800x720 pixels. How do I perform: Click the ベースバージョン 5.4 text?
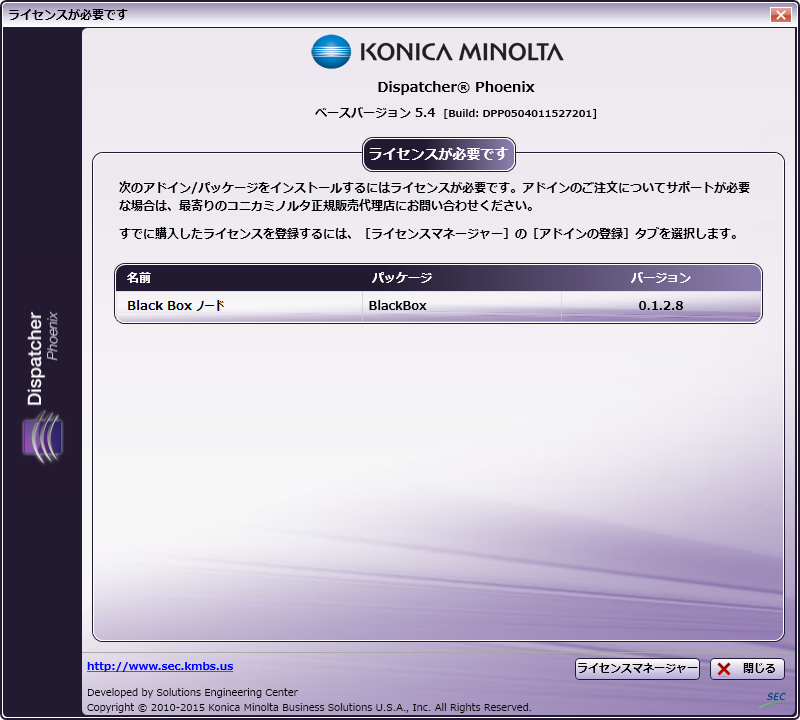point(375,113)
